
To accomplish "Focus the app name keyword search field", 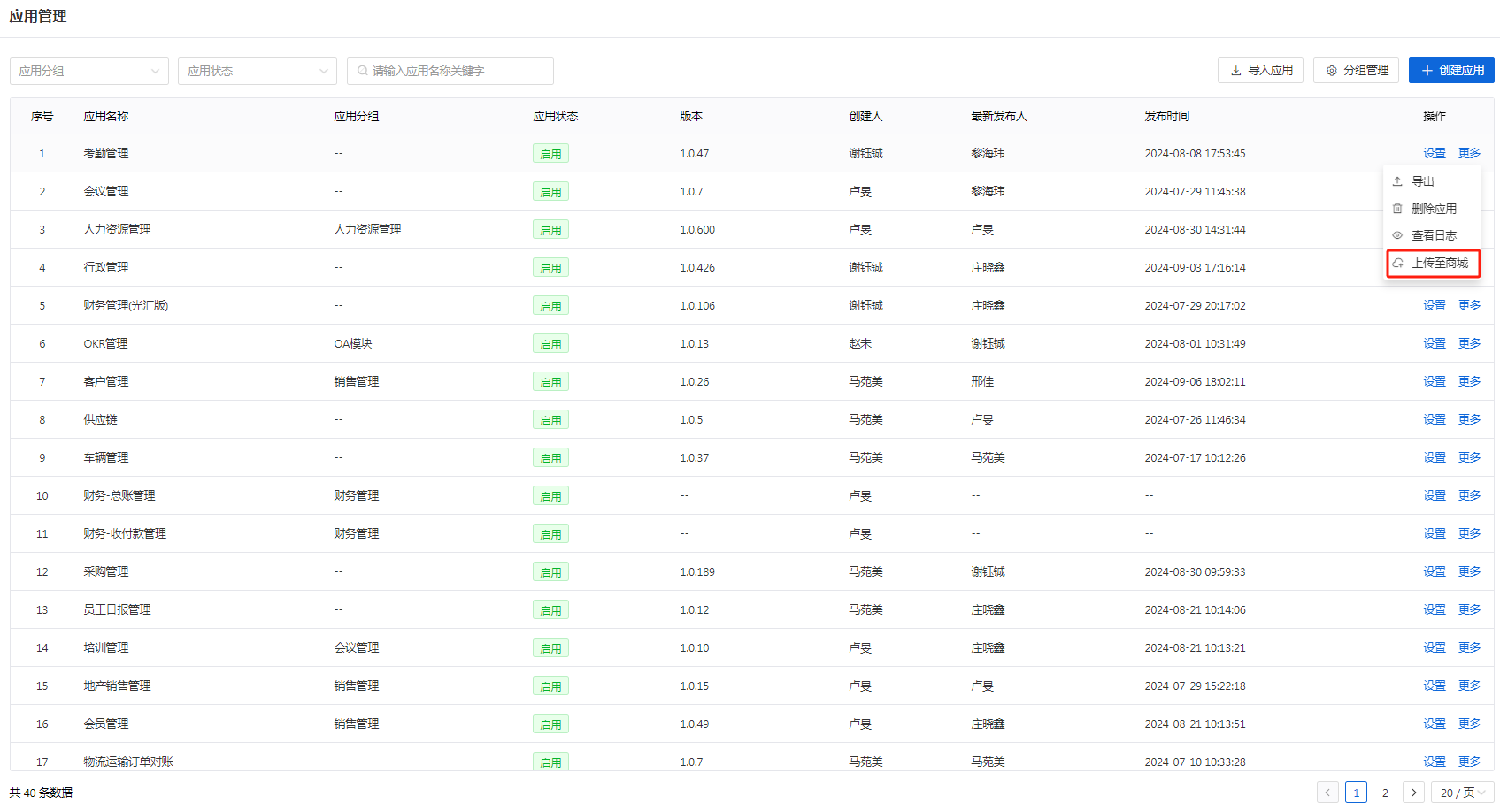I will [x=458, y=71].
